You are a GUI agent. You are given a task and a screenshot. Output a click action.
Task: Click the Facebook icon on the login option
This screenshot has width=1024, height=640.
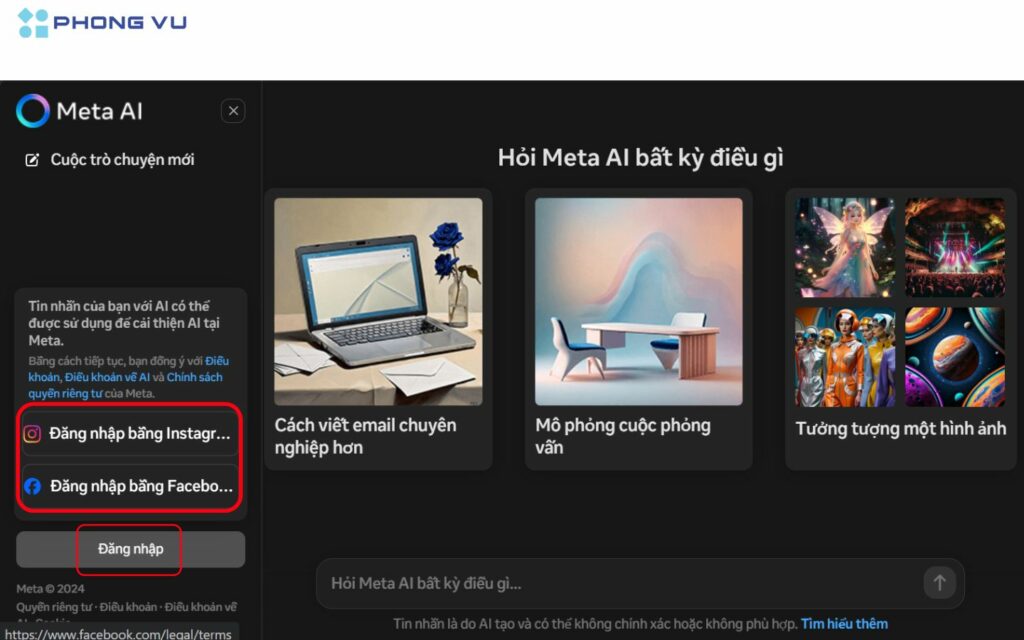pos(31,486)
